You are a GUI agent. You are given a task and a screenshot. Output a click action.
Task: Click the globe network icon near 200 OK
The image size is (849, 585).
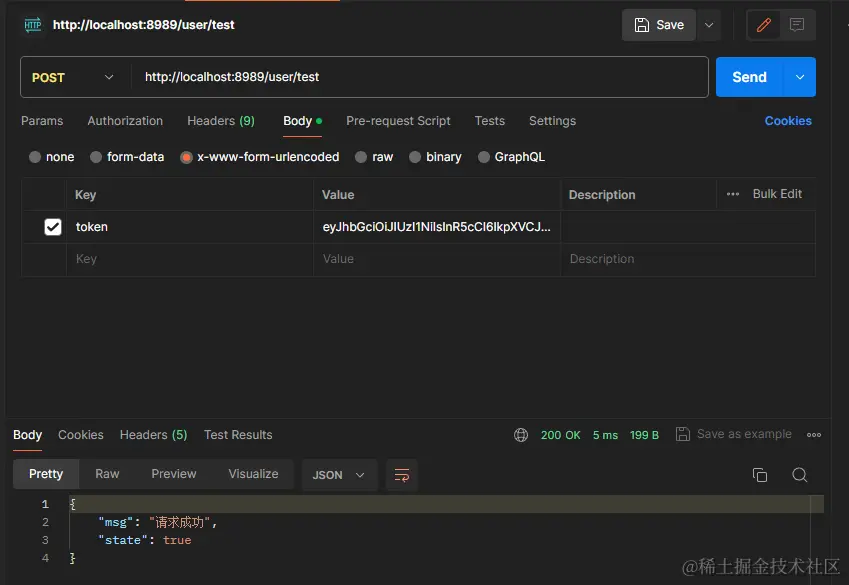coord(521,435)
